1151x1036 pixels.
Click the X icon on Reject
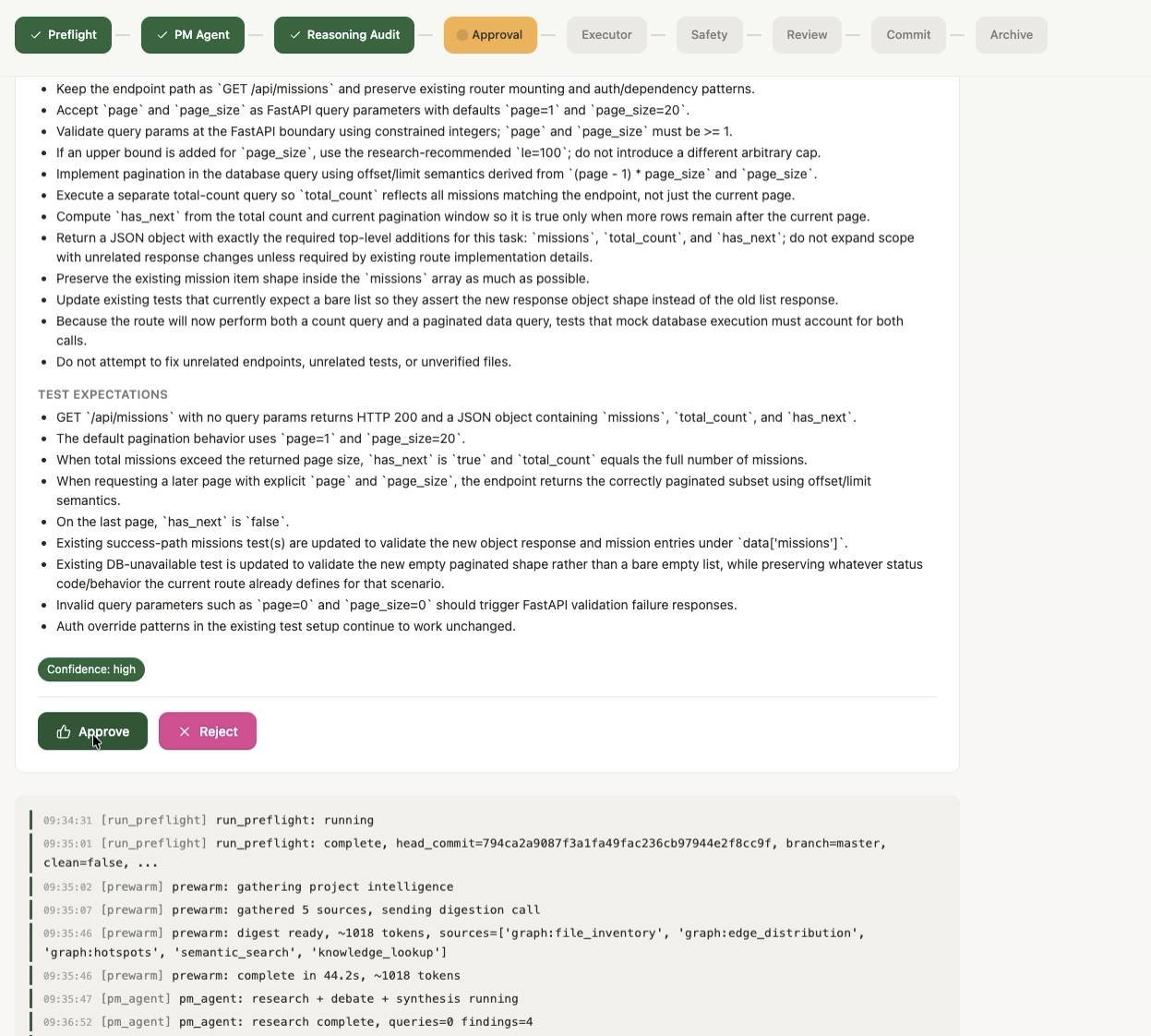click(x=185, y=731)
